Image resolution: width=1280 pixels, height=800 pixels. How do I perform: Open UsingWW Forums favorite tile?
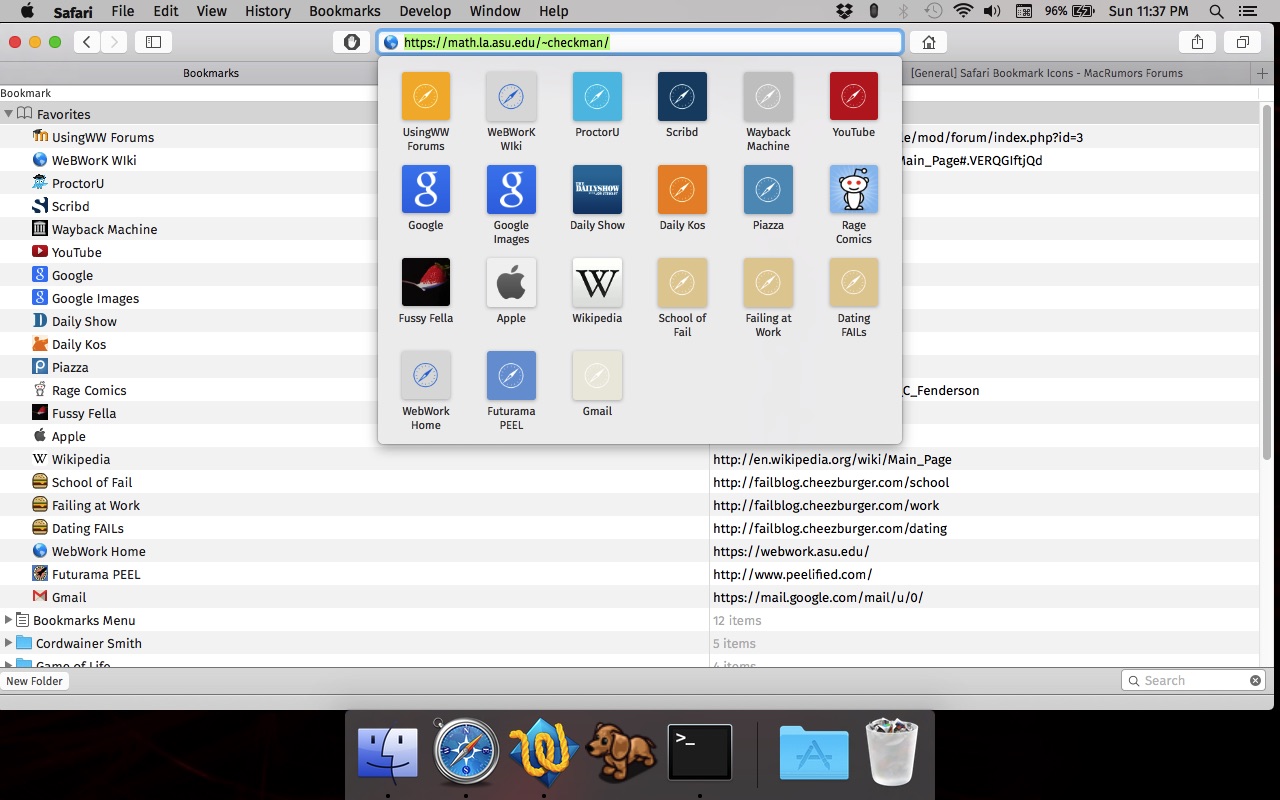[425, 97]
